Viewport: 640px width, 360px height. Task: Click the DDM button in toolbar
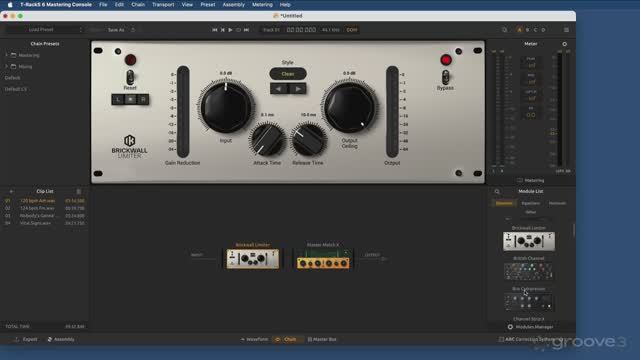pyautogui.click(x=351, y=30)
